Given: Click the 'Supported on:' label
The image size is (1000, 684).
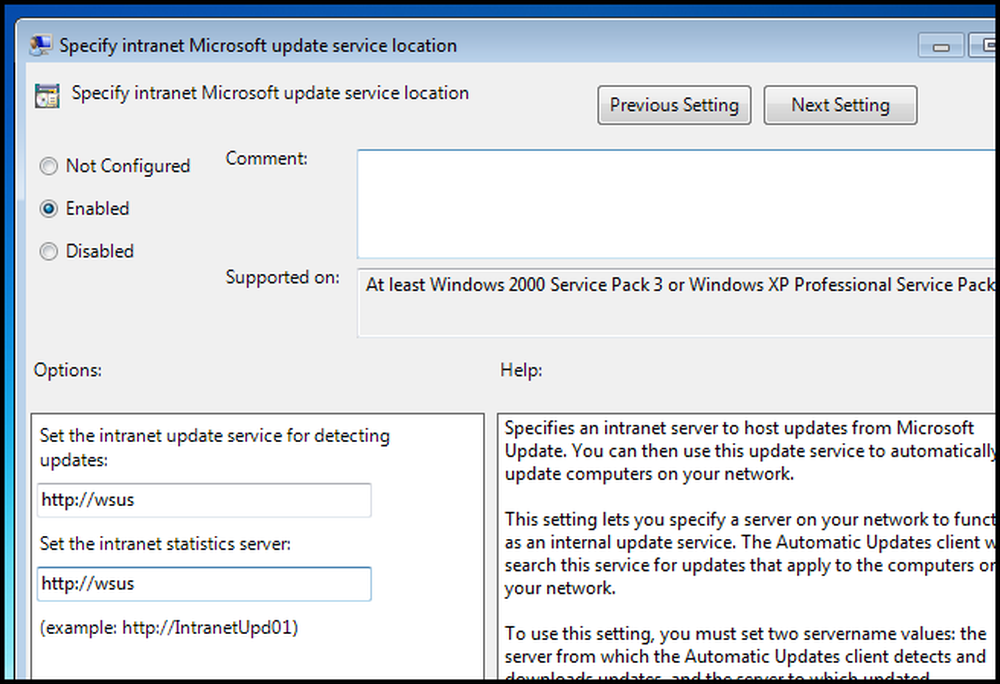Looking at the screenshot, I should tap(283, 278).
